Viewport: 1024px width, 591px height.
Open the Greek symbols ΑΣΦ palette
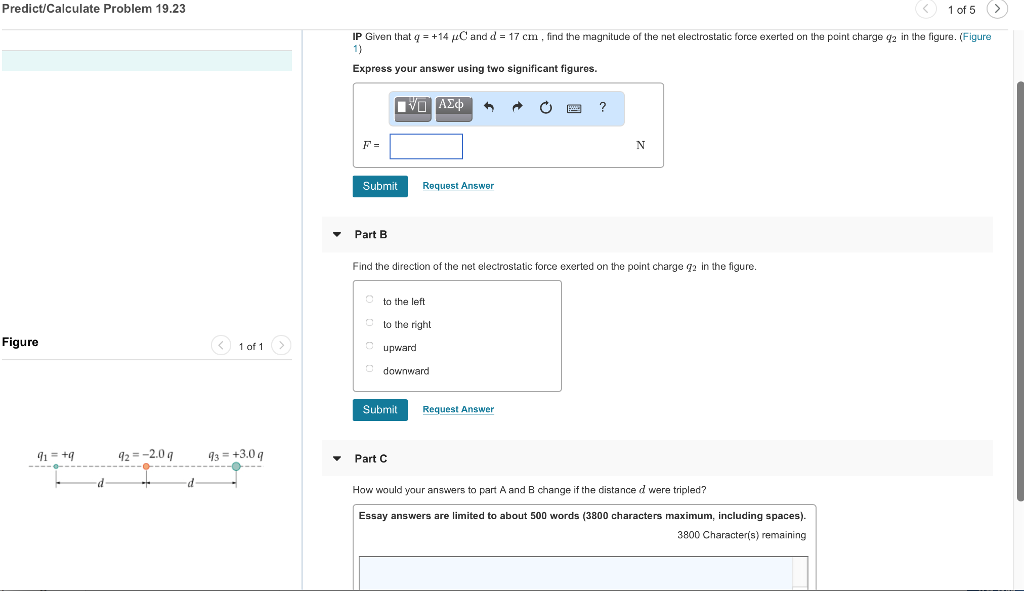[x=454, y=108]
